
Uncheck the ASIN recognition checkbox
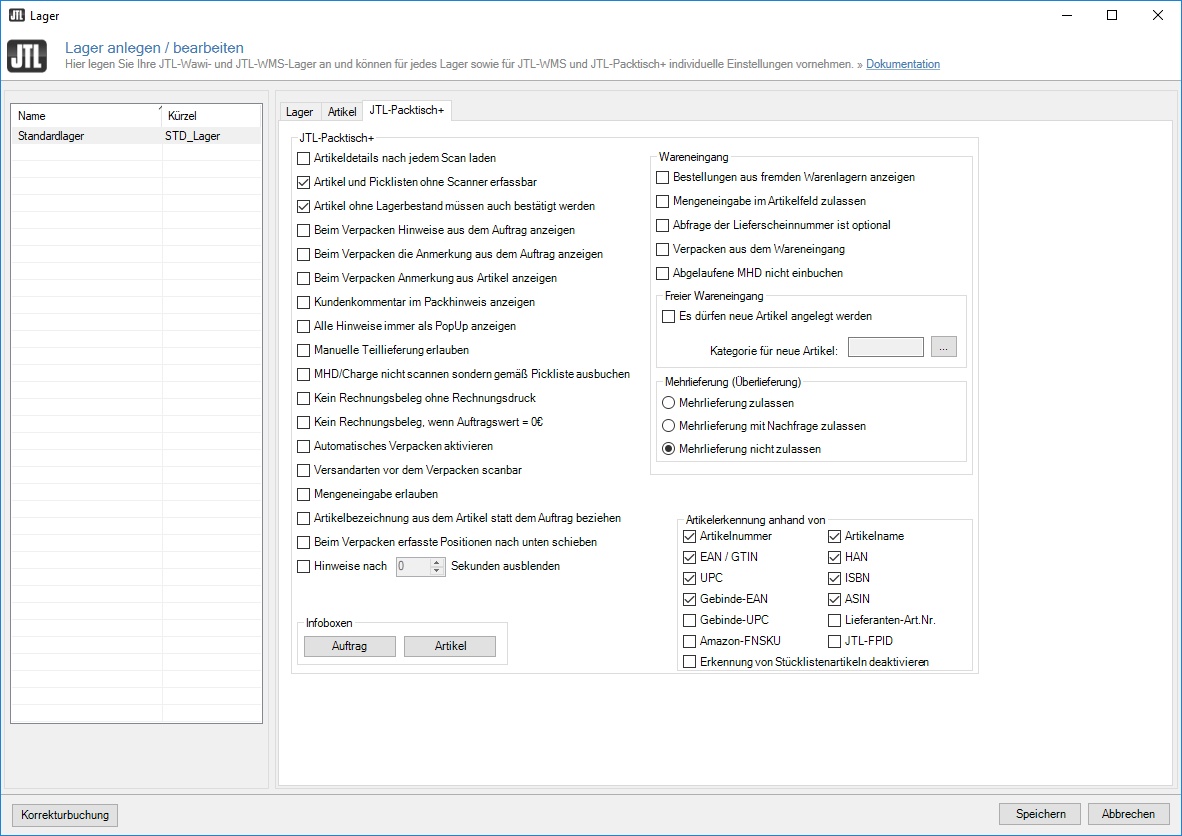835,599
